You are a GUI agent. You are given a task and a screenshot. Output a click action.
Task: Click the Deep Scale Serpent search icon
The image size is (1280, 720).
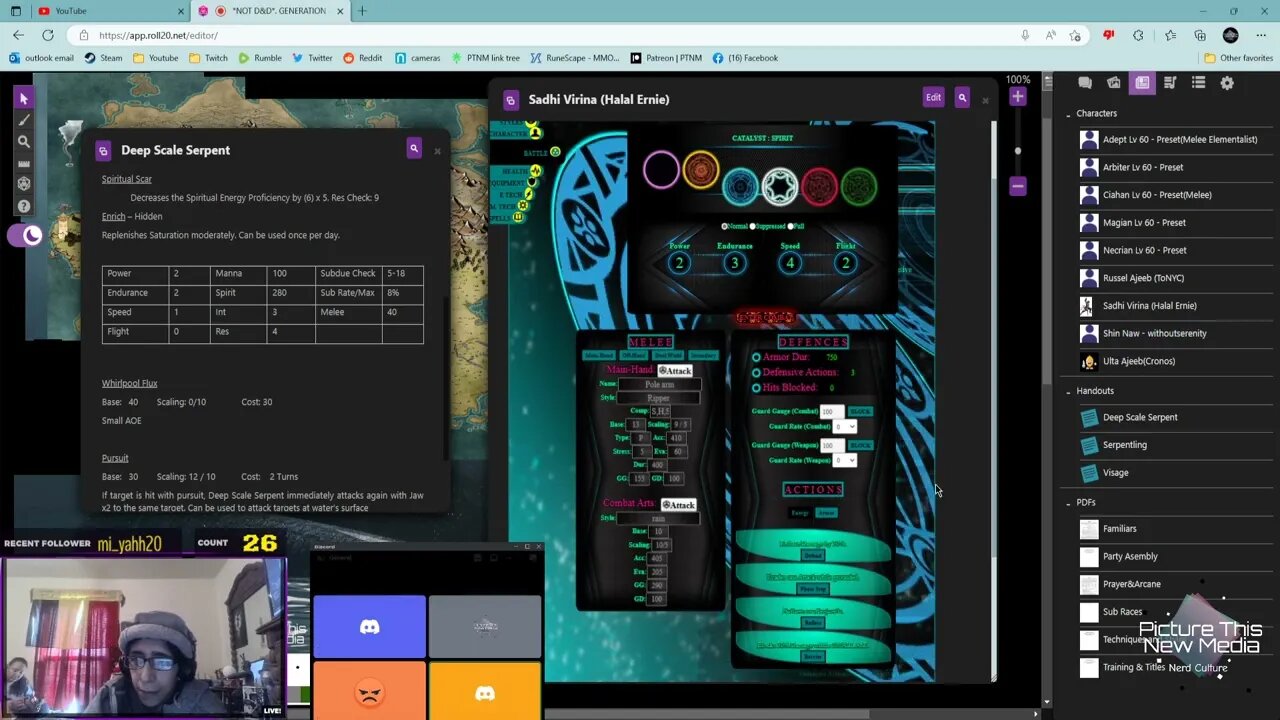coord(414,148)
